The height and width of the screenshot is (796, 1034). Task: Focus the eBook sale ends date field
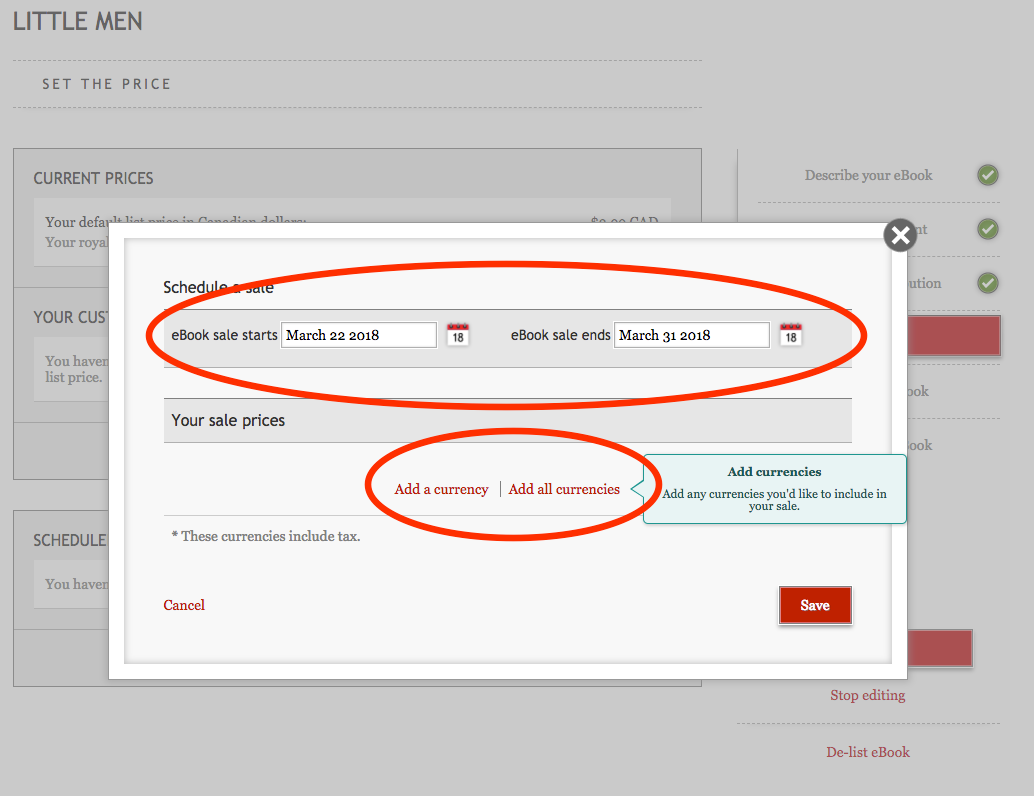click(692, 335)
